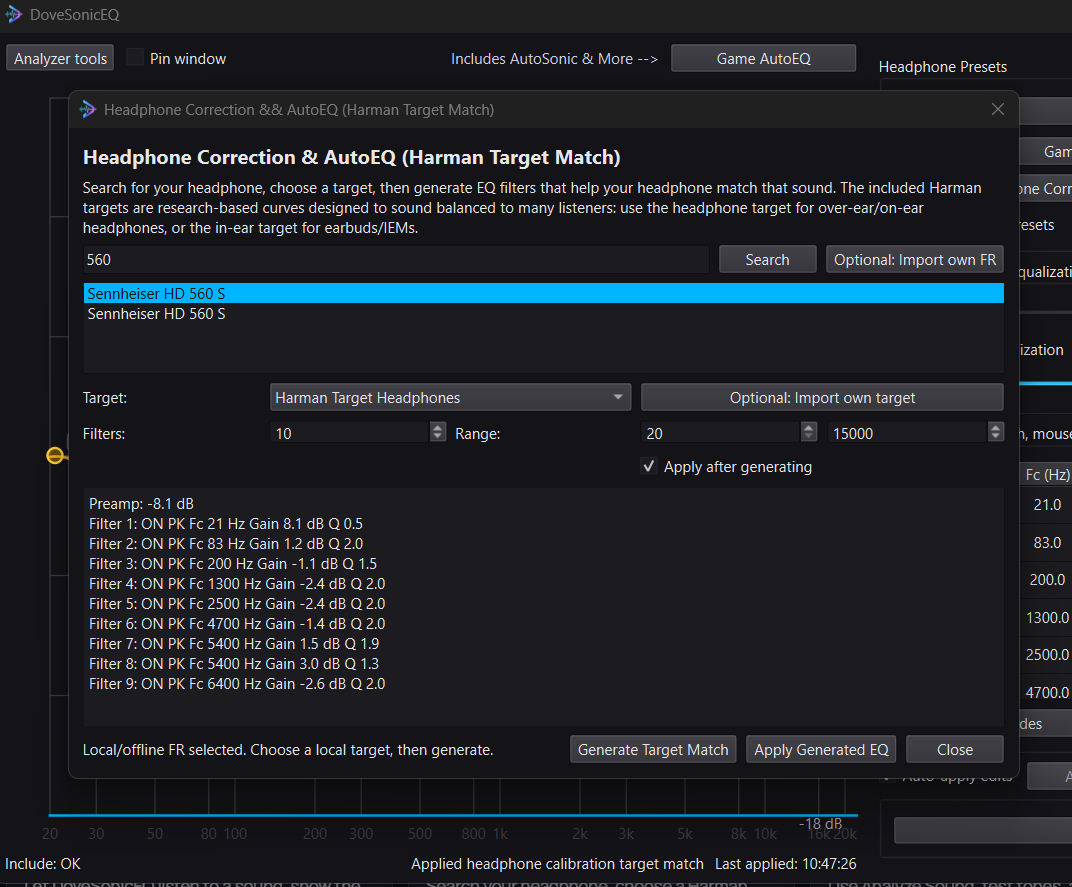Click the Includes AutoSonic & More label

[x=554, y=59]
